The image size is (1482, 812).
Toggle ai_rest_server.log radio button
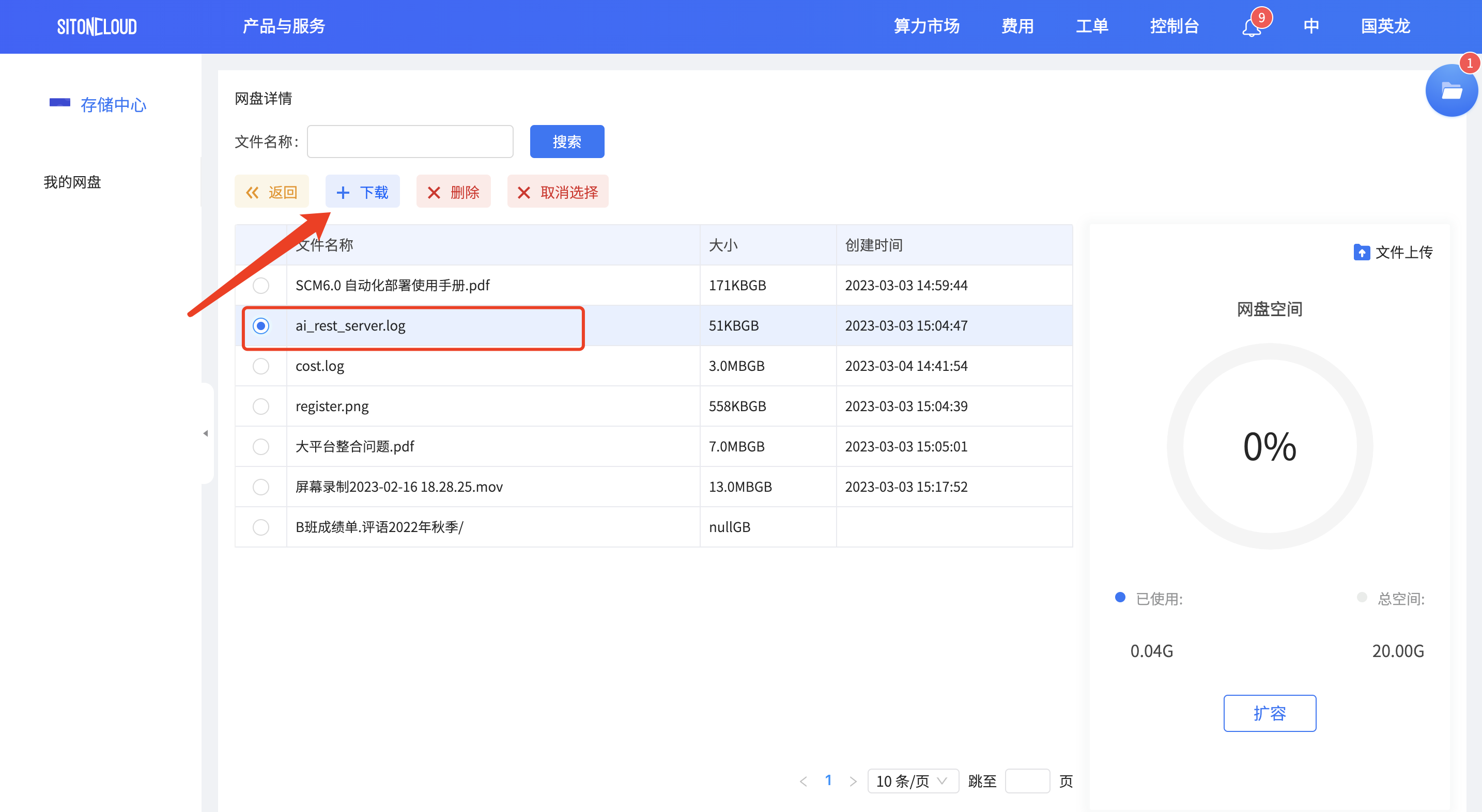(260, 325)
